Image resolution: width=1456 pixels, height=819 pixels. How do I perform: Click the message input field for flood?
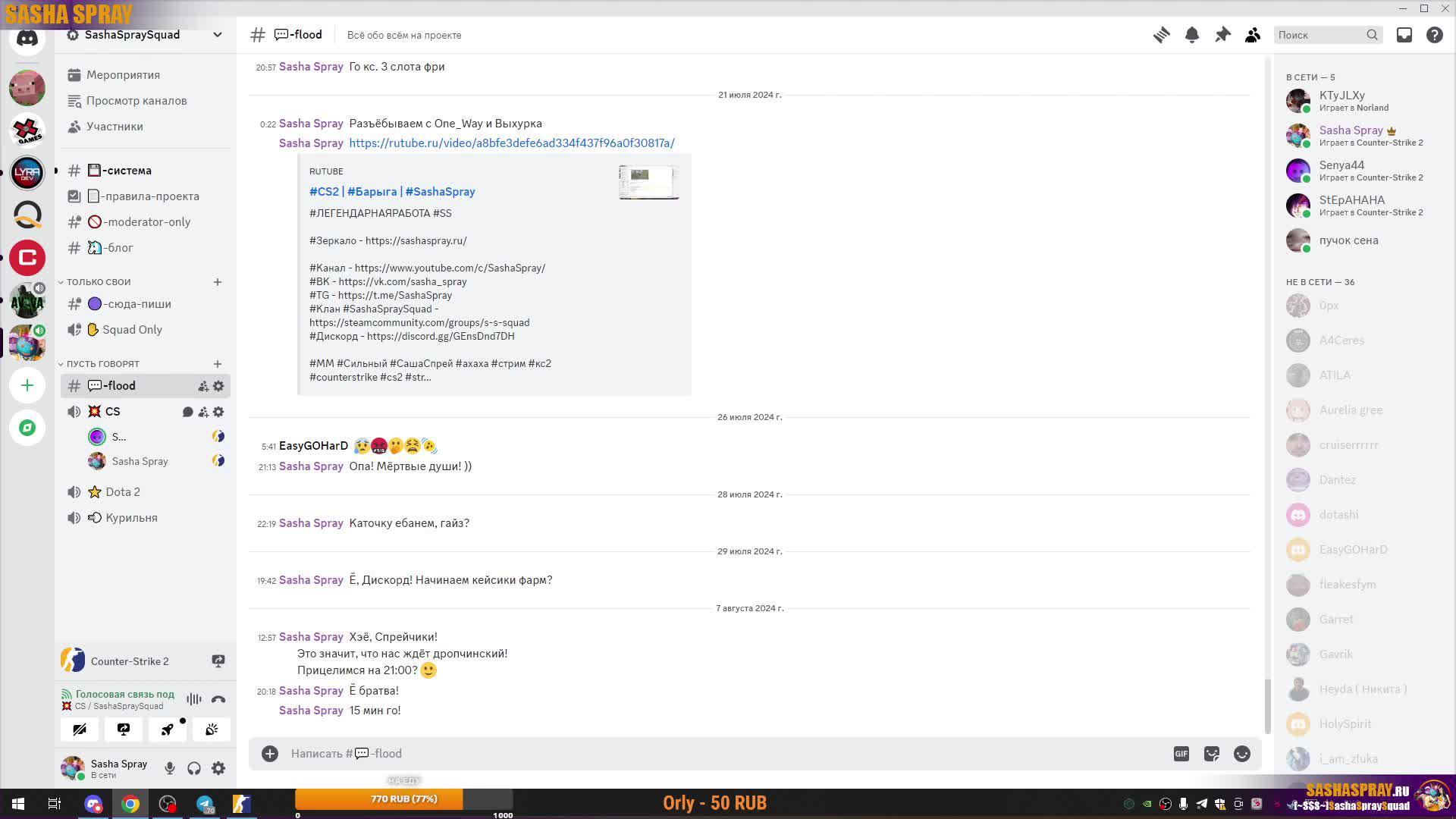point(682,753)
